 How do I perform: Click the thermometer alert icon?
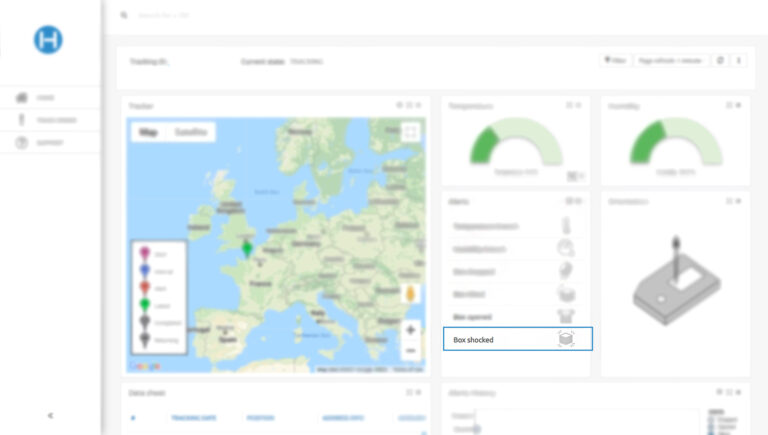point(566,225)
